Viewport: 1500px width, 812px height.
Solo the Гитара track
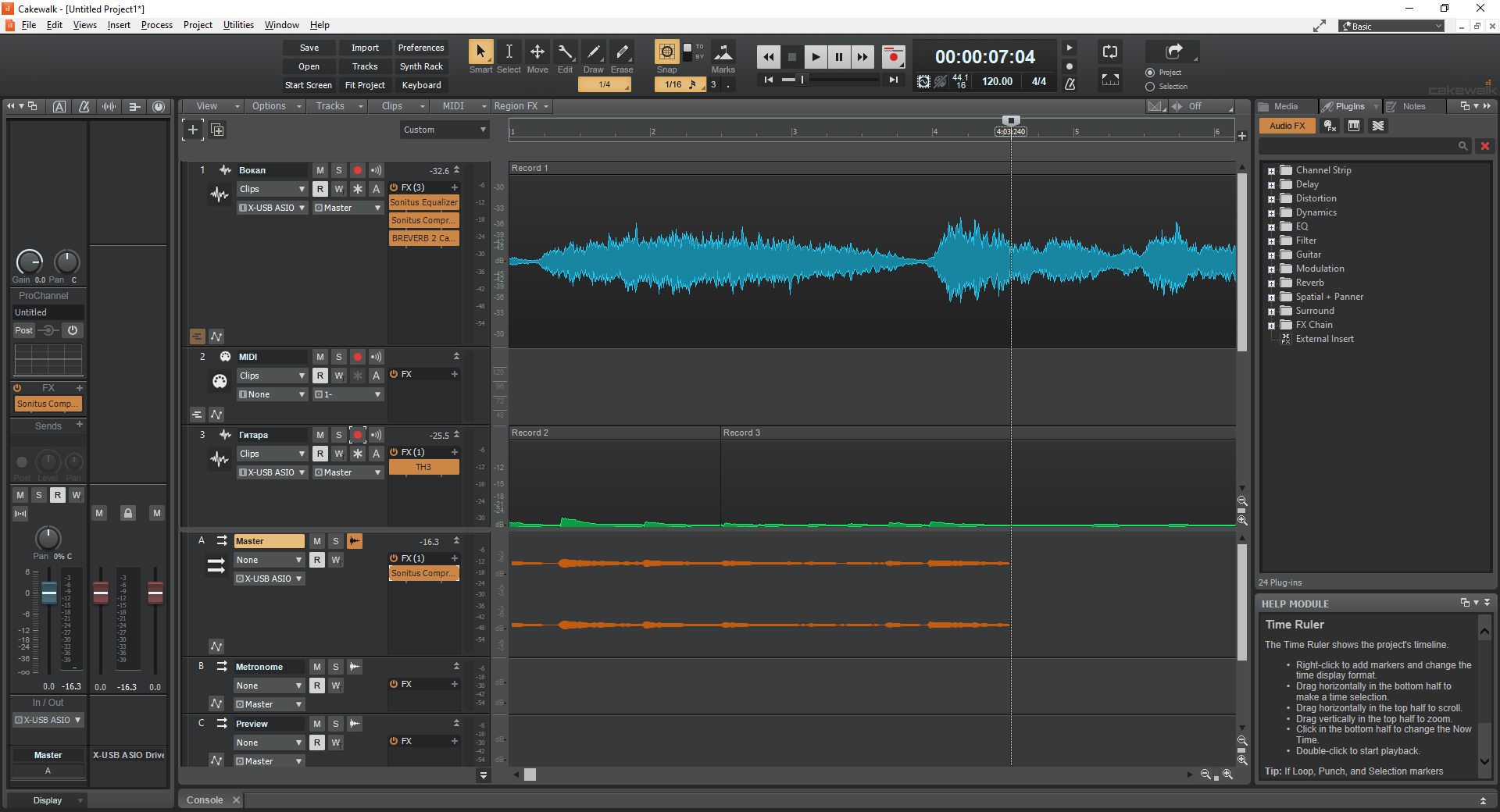339,435
